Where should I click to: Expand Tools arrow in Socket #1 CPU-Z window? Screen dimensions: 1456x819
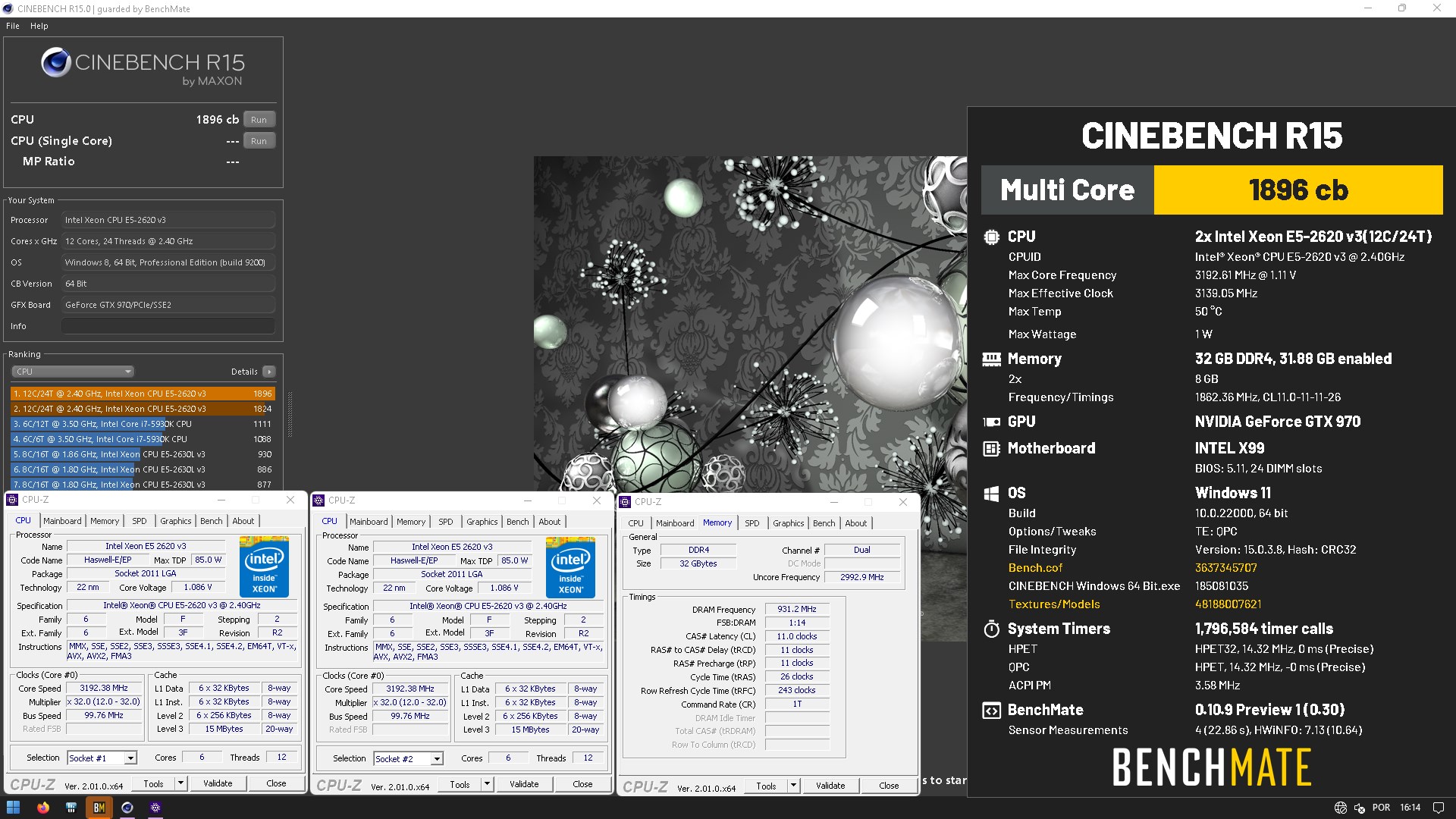coord(180,783)
